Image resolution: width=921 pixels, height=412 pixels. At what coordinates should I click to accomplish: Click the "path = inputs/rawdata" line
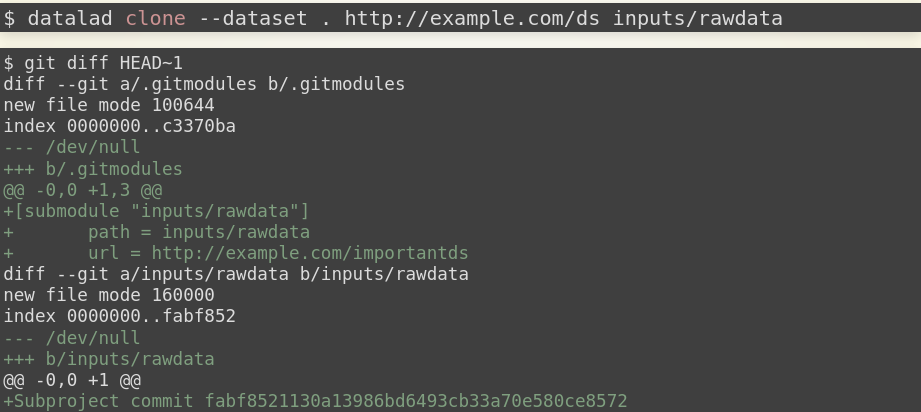coord(213,232)
